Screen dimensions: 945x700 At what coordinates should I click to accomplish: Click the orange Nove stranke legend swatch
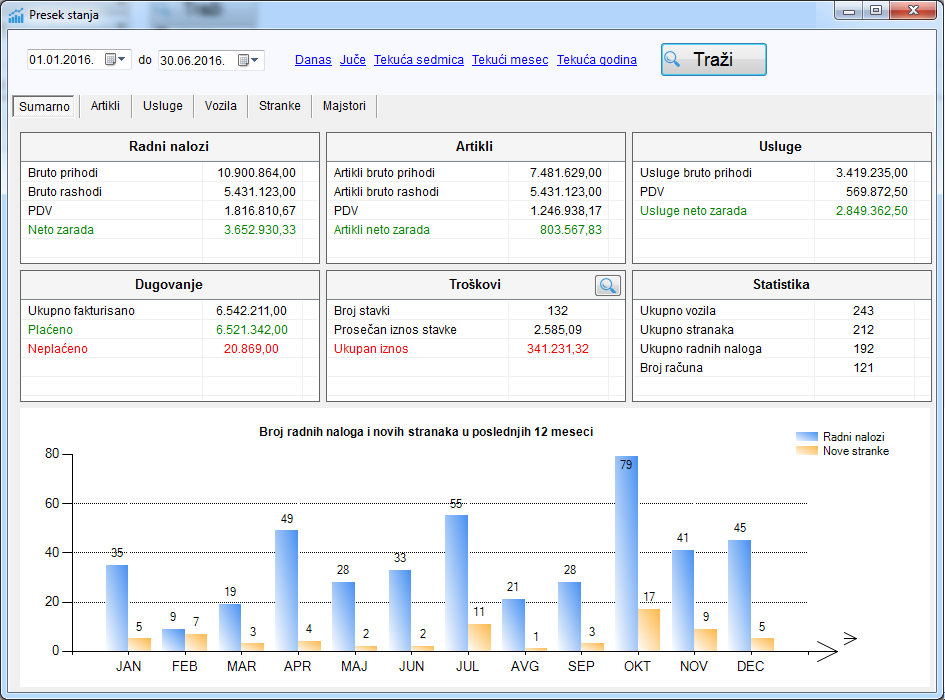pyautogui.click(x=806, y=450)
